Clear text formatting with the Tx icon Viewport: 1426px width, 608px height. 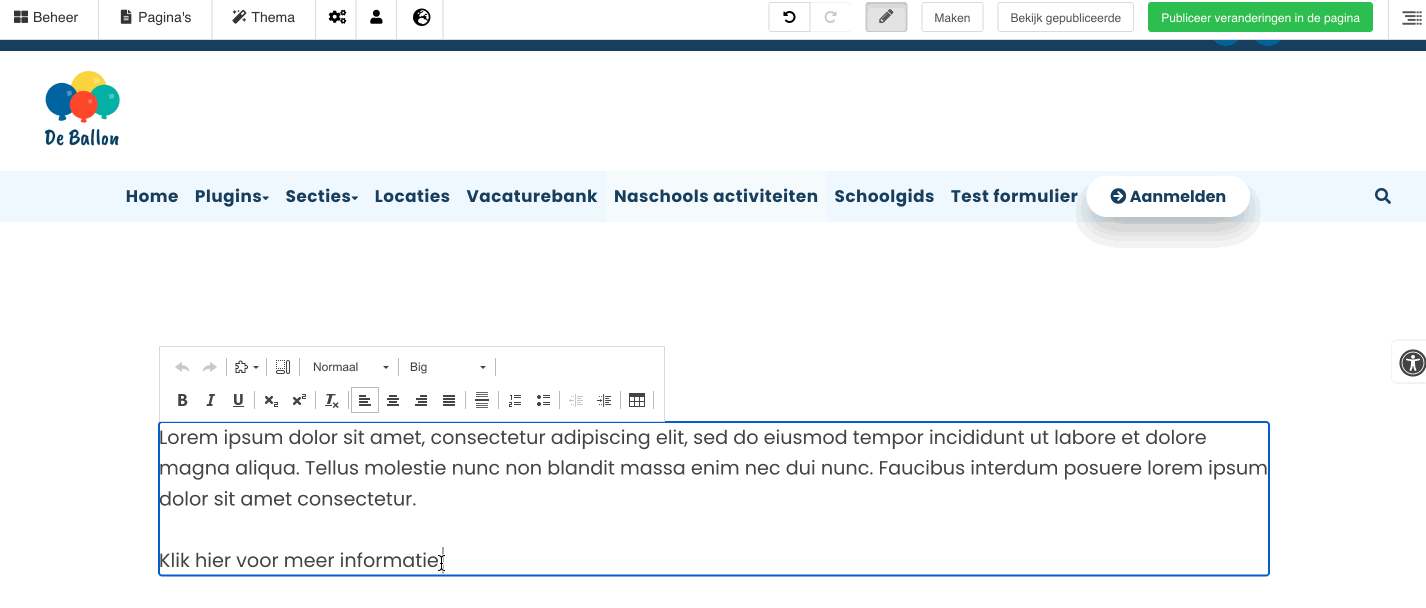coord(331,400)
